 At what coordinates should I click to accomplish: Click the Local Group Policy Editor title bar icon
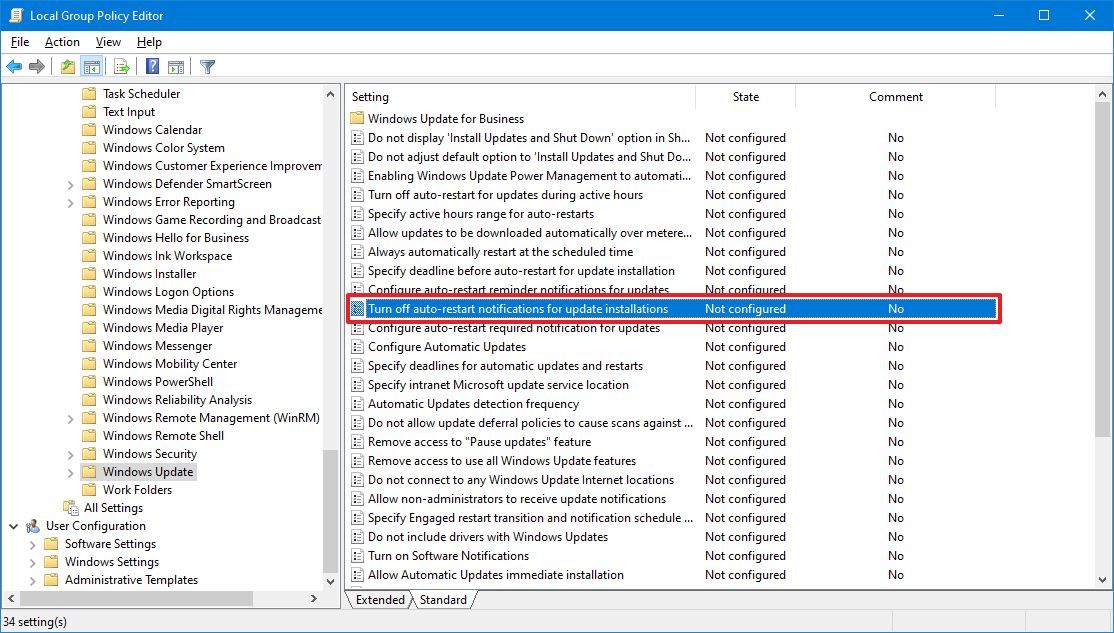click(x=14, y=15)
